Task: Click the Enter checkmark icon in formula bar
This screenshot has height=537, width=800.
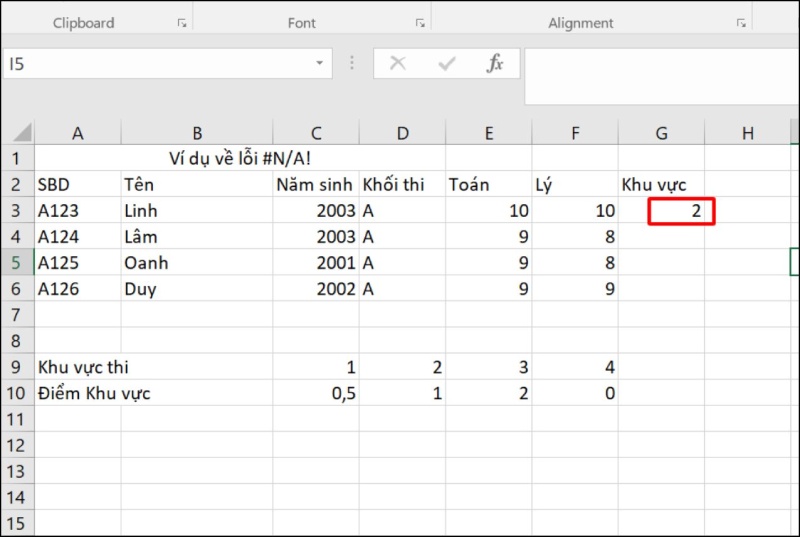Action: (x=447, y=64)
